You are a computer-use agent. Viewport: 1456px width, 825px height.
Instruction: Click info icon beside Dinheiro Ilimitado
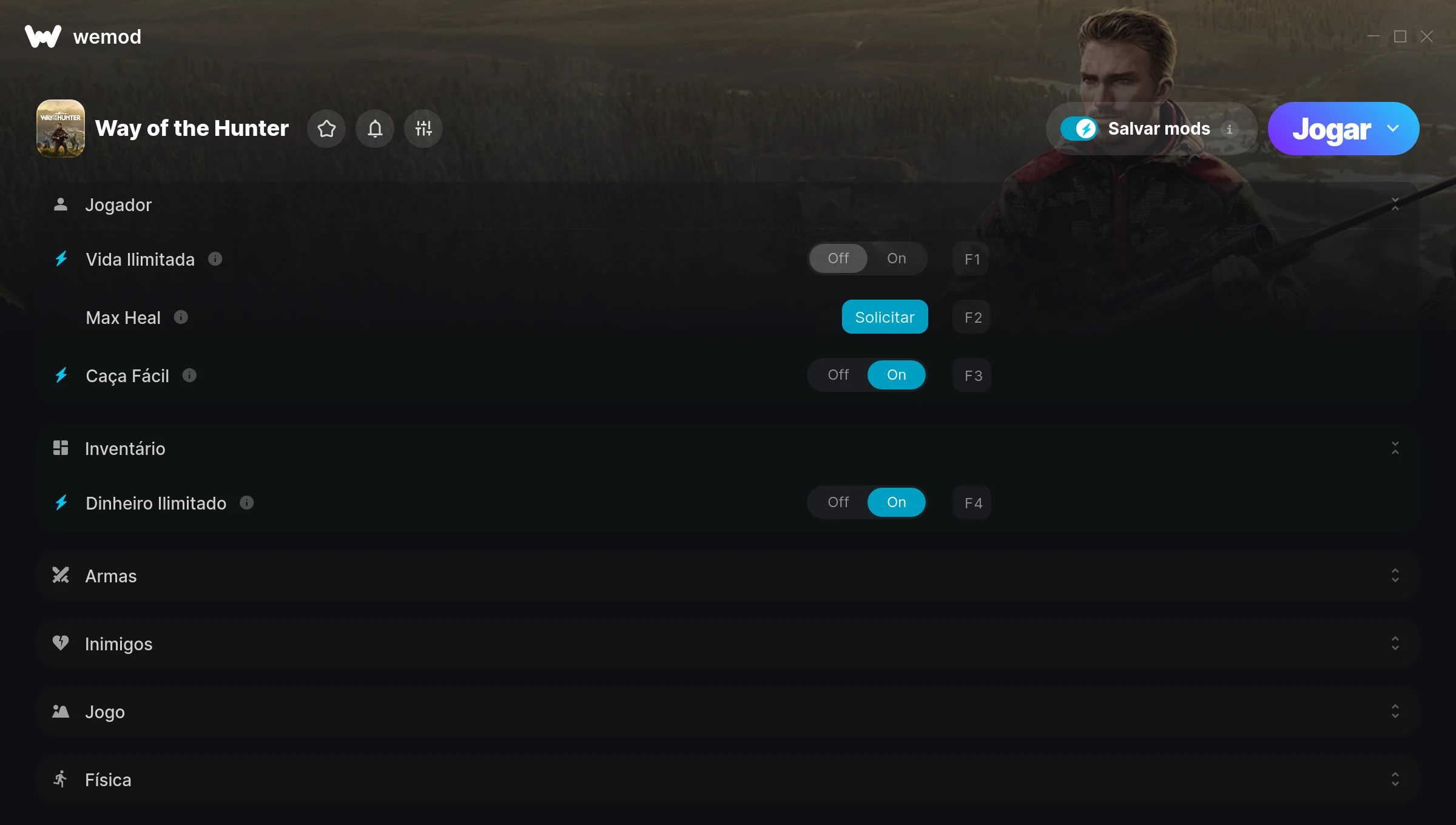click(247, 503)
